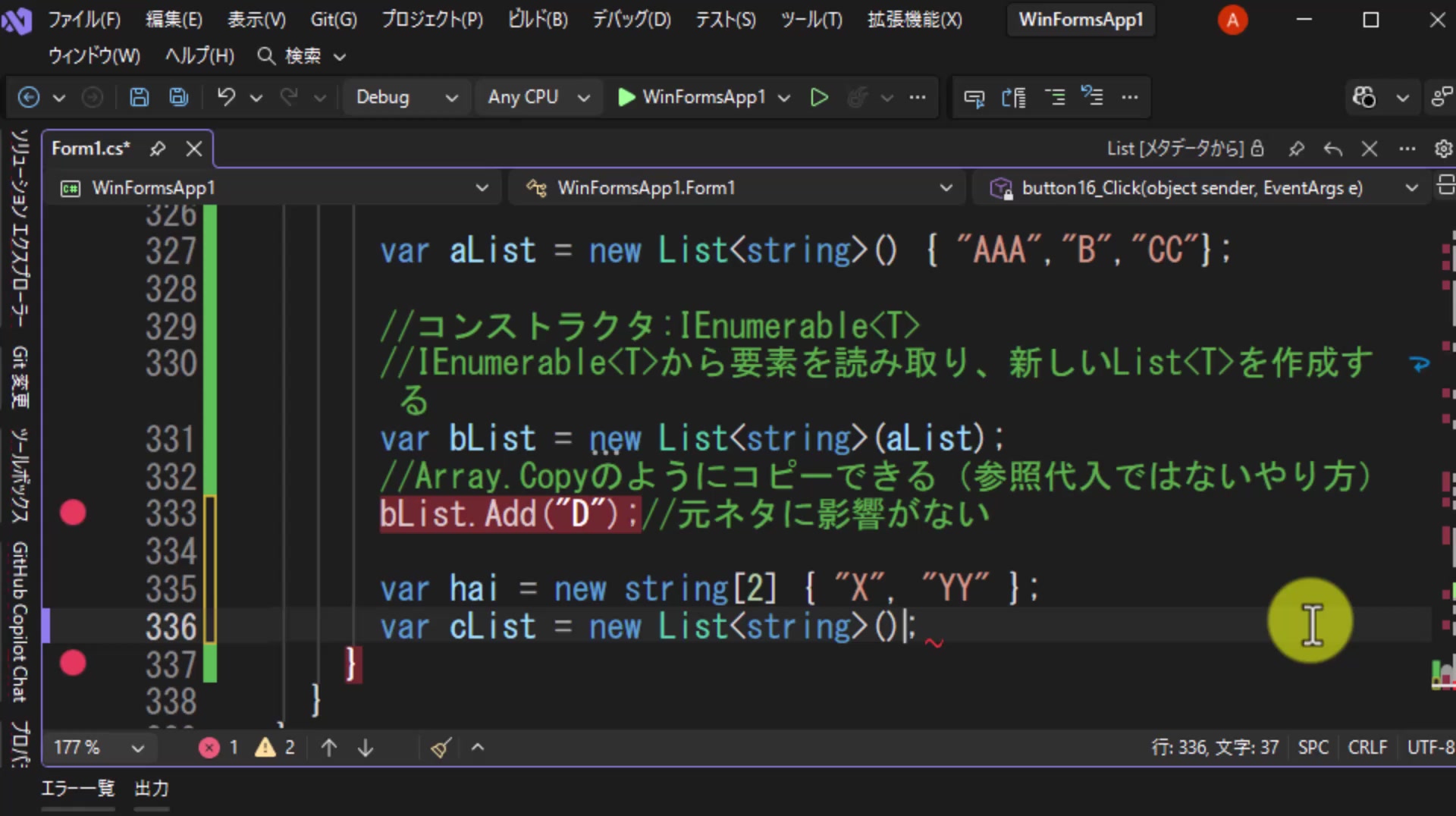
Task: Toggle word wrap glyph on line 330
Action: (x=1419, y=364)
